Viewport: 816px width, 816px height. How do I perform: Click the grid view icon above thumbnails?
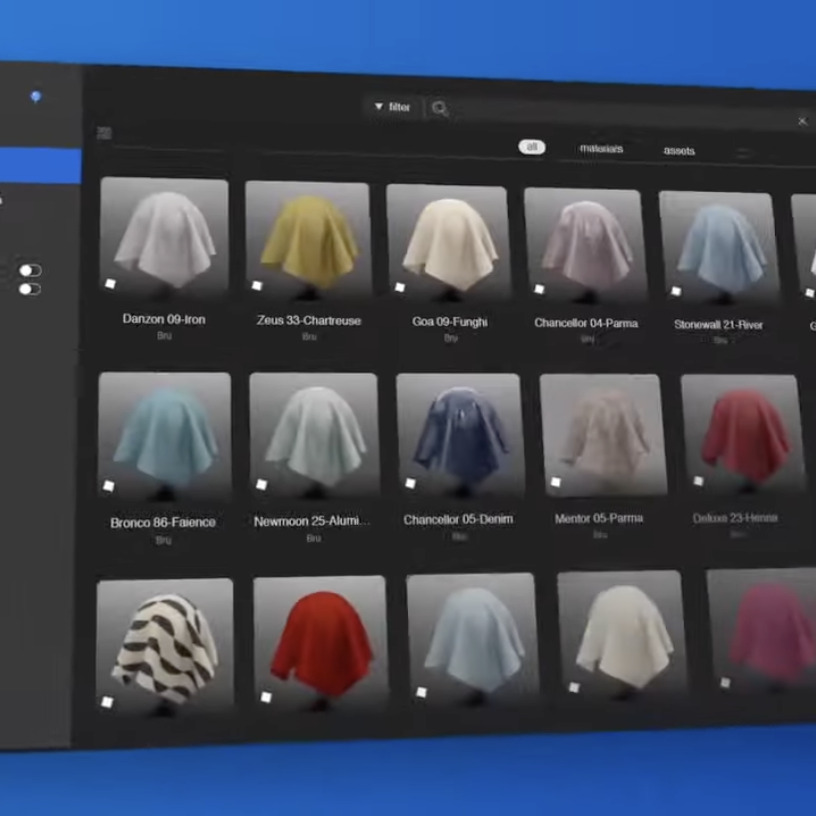point(104,133)
